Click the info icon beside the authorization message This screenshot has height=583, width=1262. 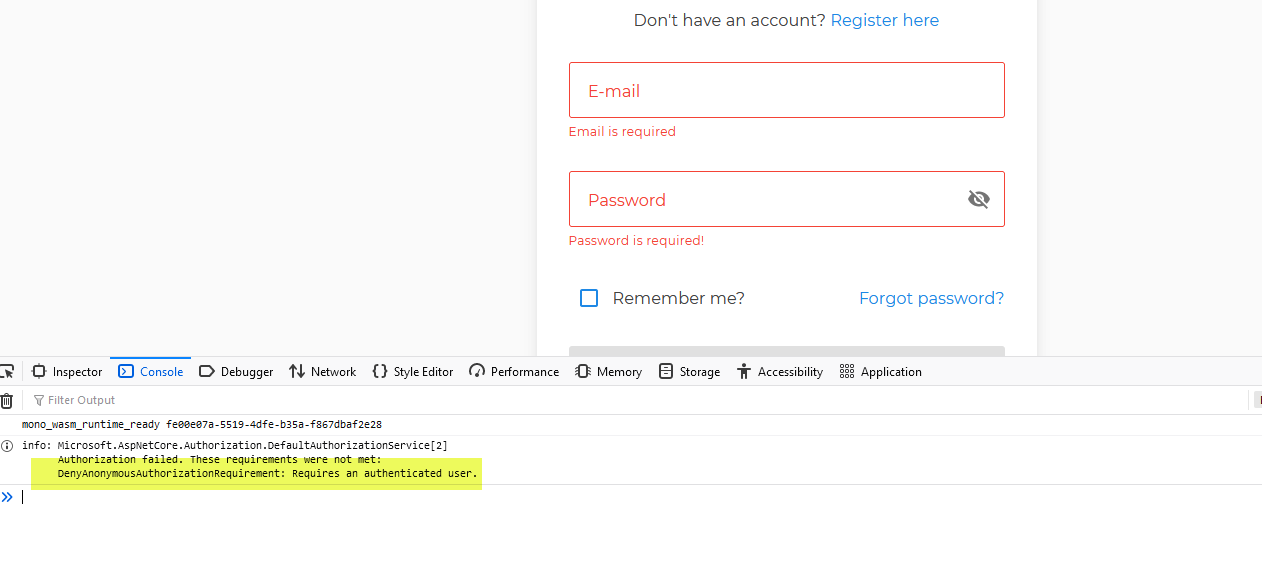click(8, 446)
